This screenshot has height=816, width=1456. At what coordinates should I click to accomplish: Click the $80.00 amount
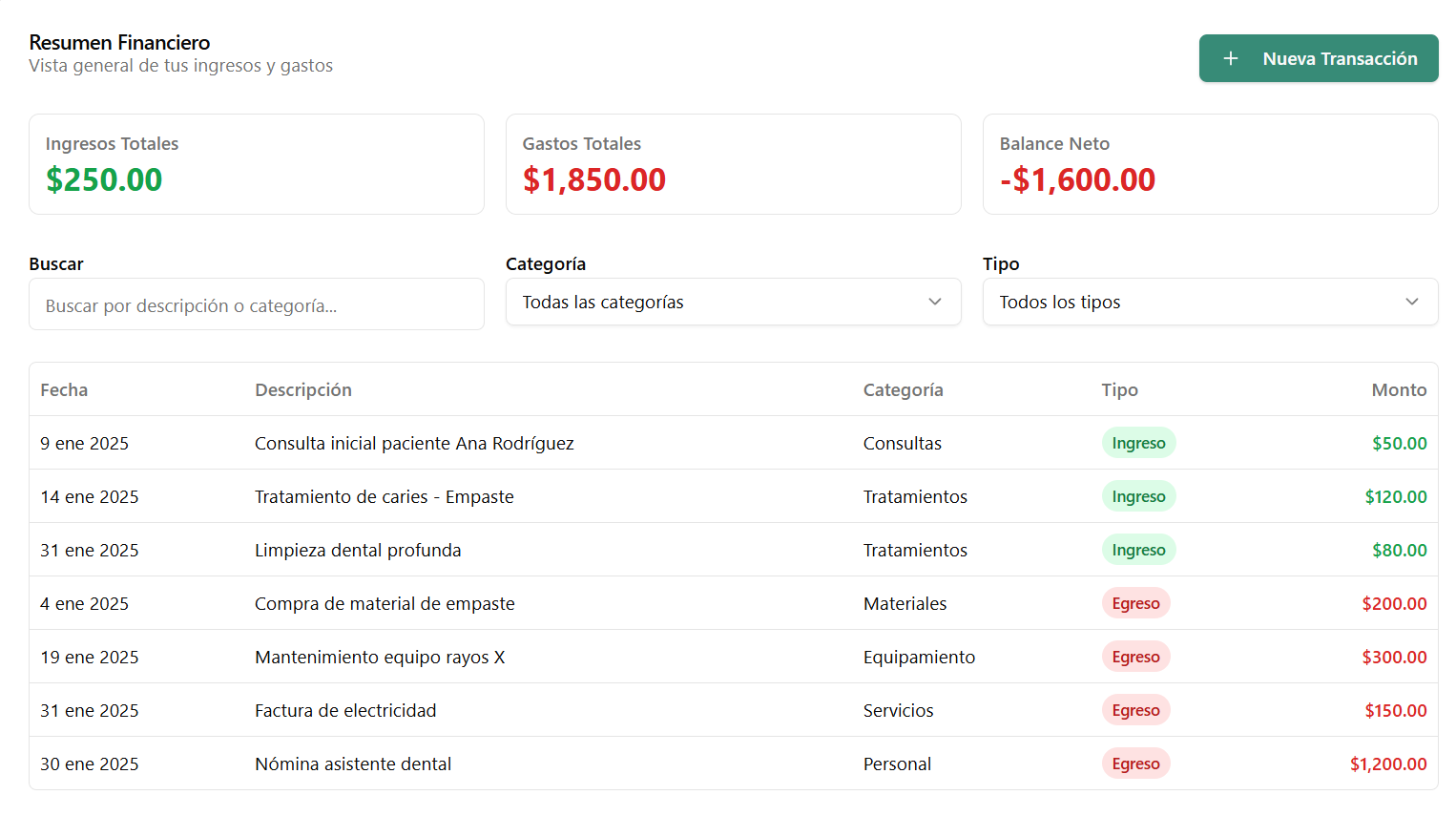(1399, 550)
